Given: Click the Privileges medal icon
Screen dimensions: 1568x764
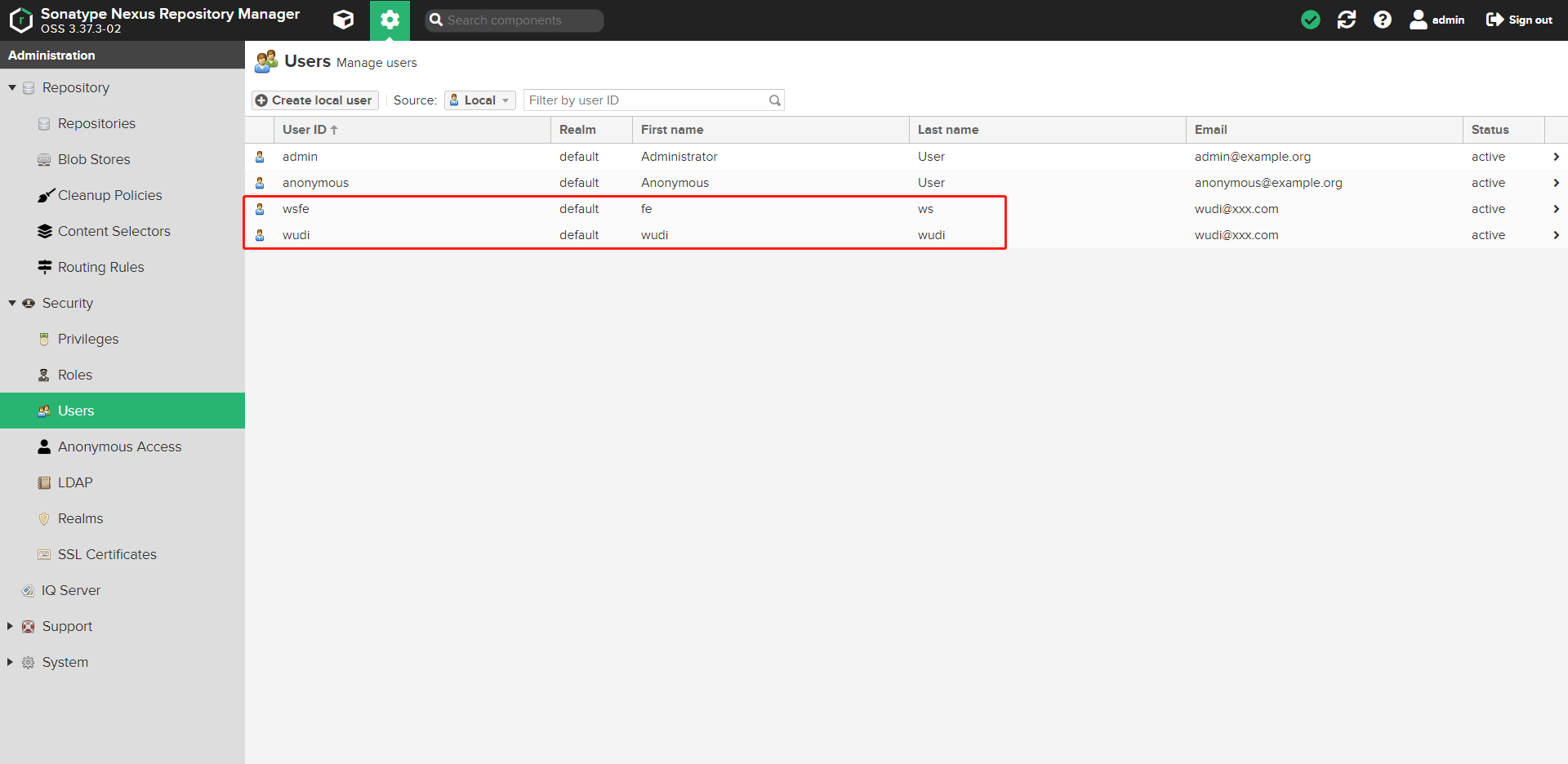Looking at the screenshot, I should point(44,339).
